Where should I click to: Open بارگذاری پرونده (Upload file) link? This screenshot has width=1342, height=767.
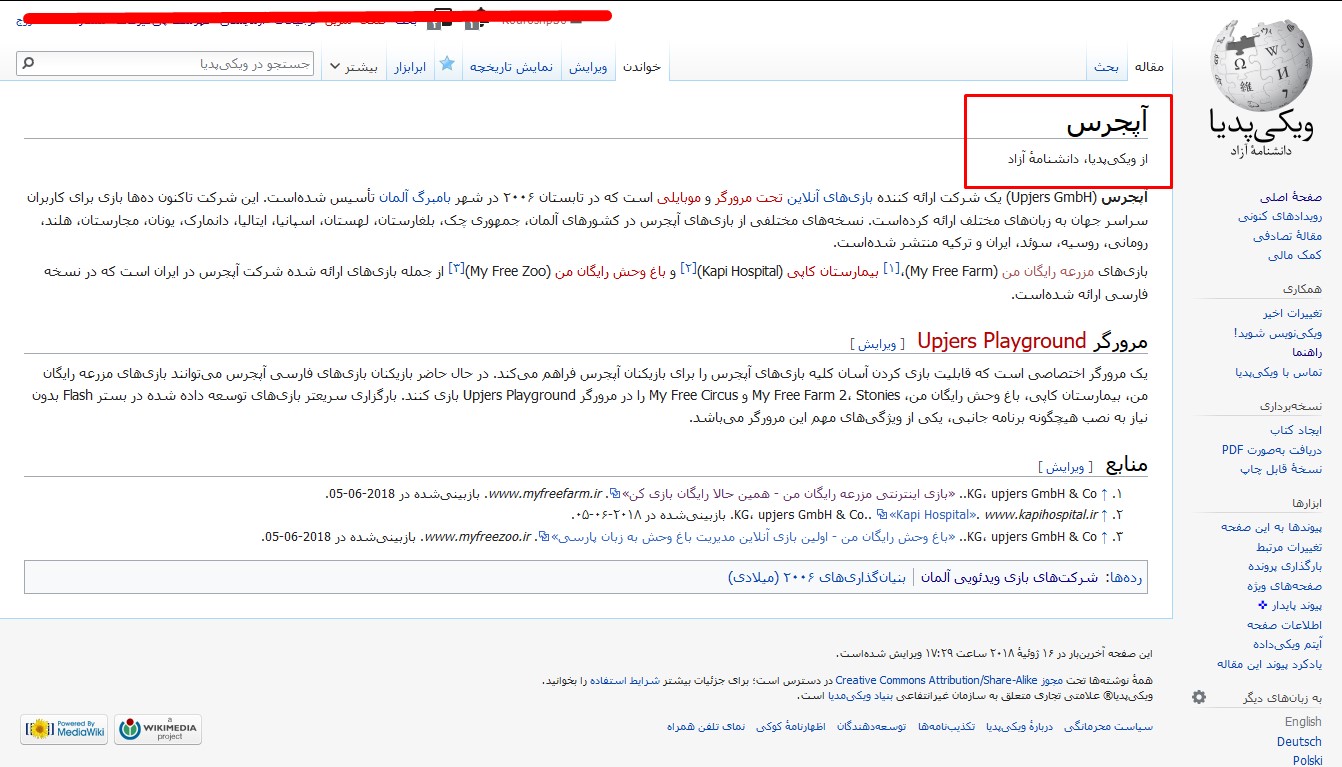1284,566
